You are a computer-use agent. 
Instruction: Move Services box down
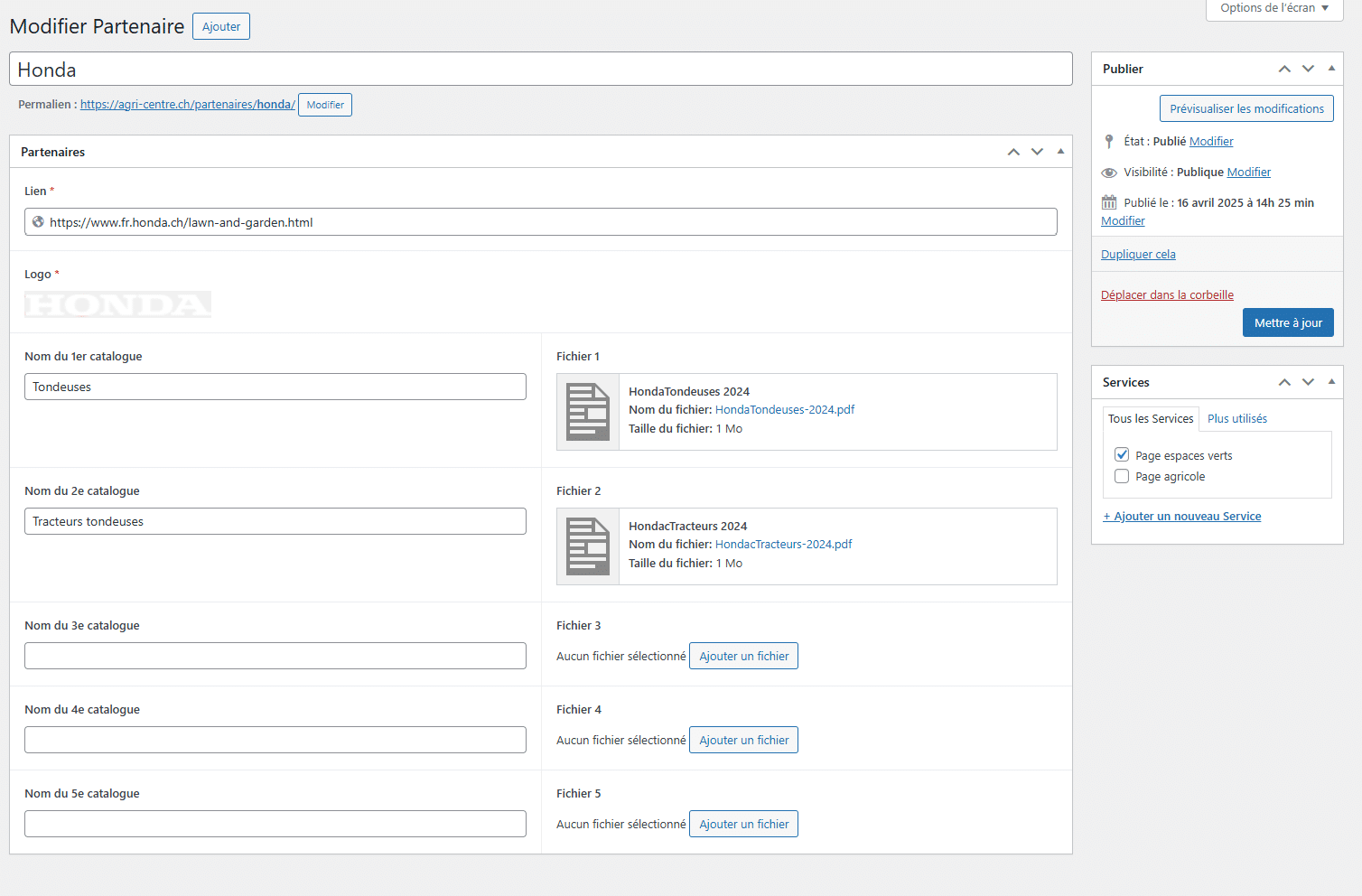(x=1308, y=382)
